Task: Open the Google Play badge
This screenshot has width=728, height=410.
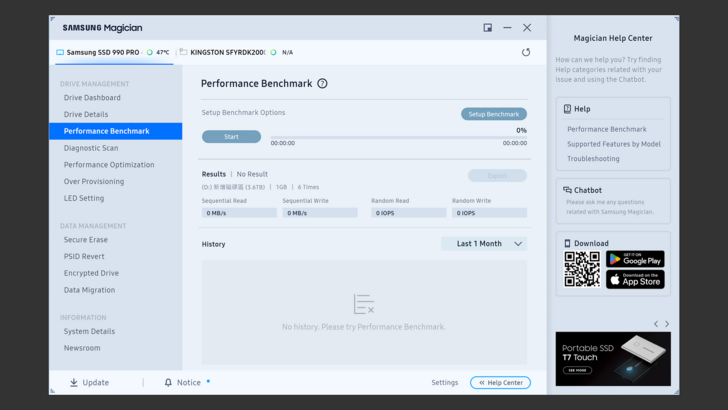Action: [x=635, y=259]
